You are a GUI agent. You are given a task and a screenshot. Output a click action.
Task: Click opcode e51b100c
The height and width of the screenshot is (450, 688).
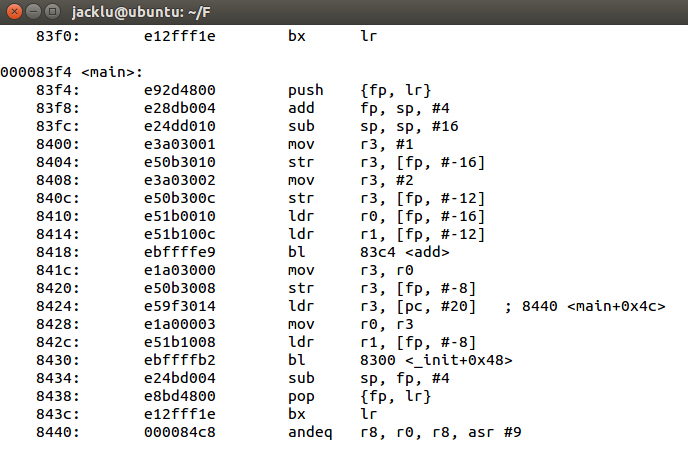pyautogui.click(x=179, y=234)
